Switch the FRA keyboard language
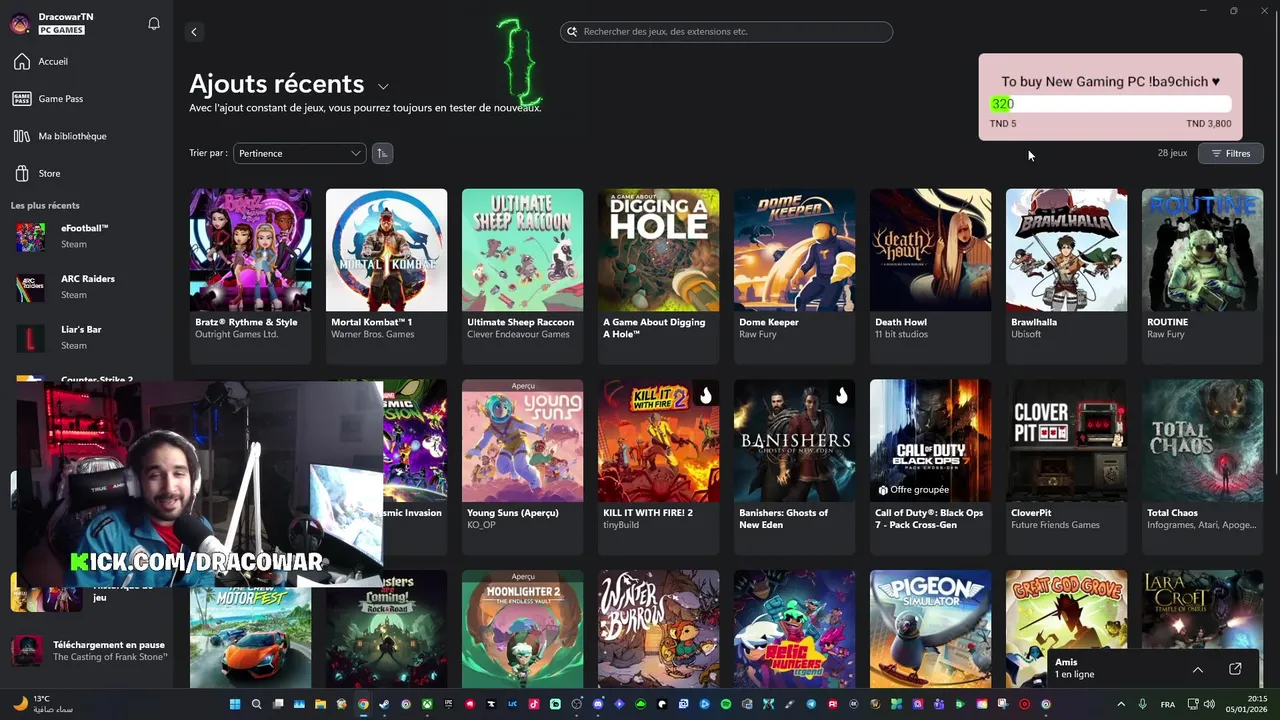The image size is (1280, 720). 1168,704
